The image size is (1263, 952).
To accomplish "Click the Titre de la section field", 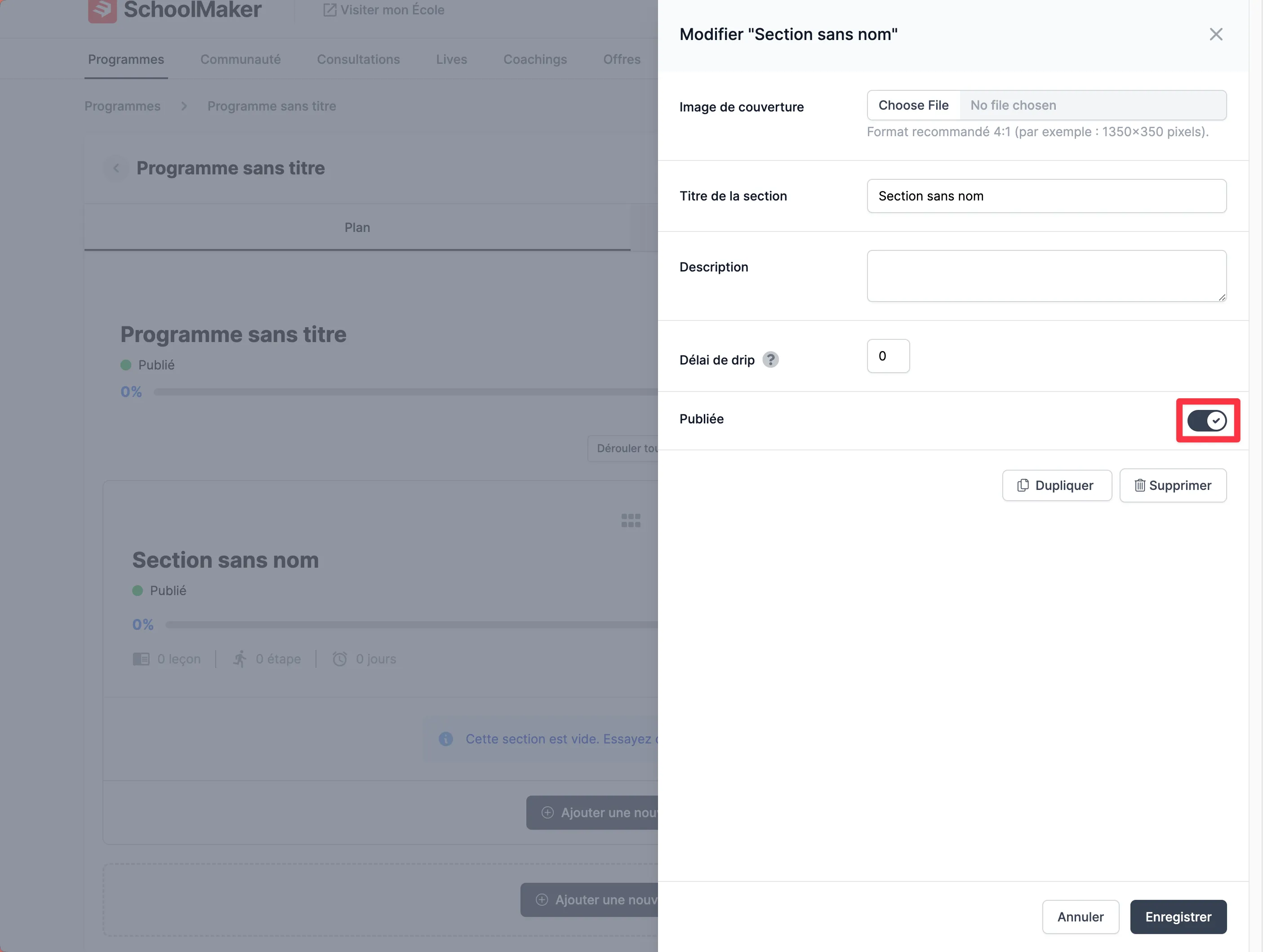I will coord(1046,196).
